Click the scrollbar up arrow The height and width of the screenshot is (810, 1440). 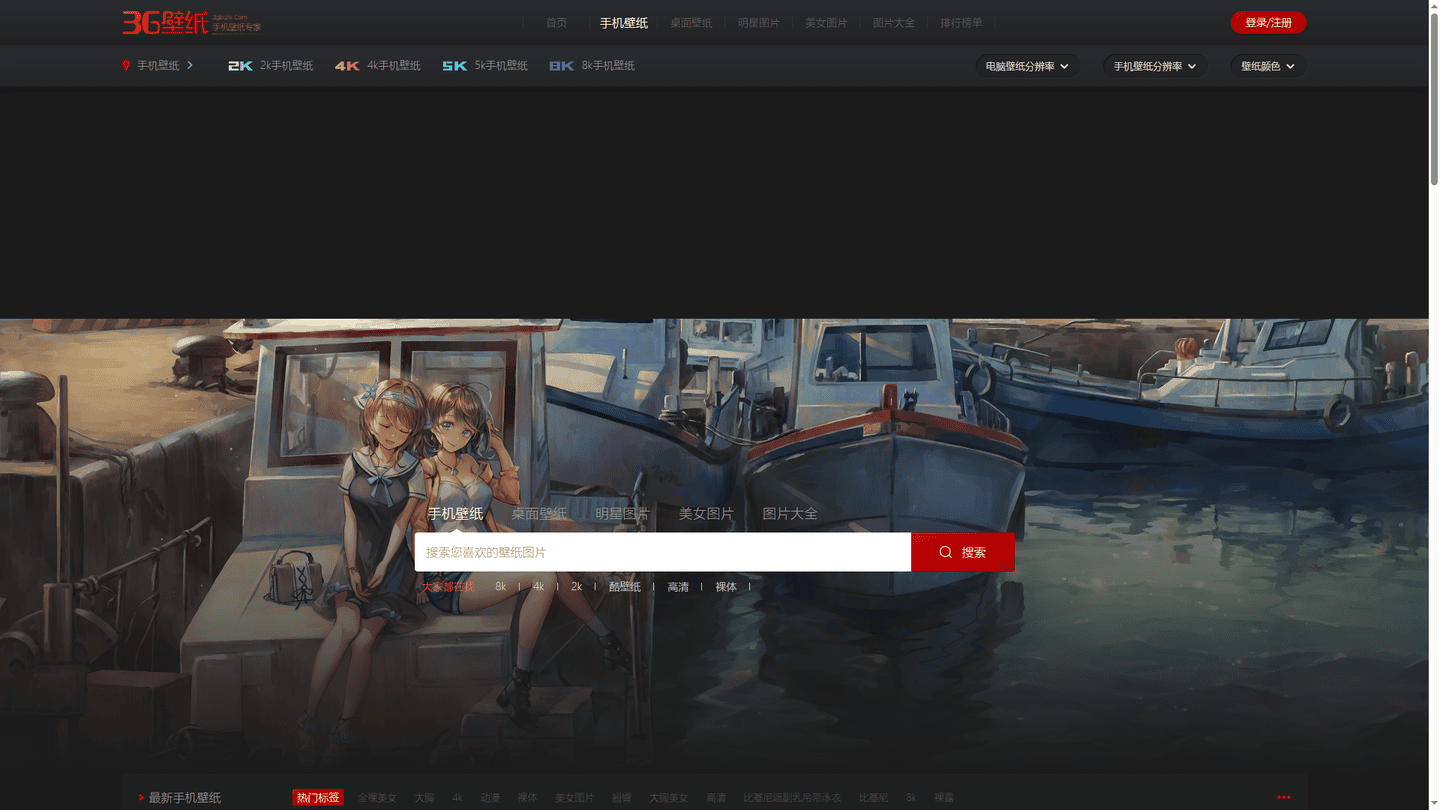coord(1434,5)
